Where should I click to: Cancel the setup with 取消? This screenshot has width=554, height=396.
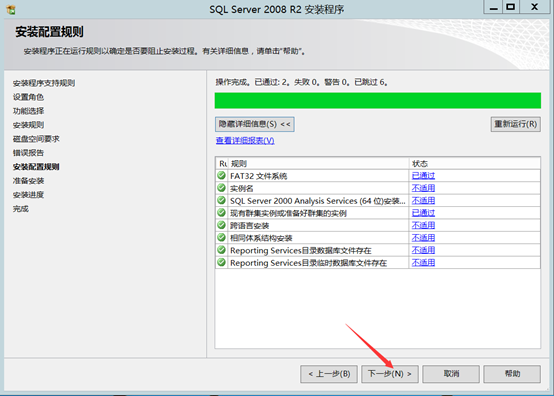click(451, 374)
